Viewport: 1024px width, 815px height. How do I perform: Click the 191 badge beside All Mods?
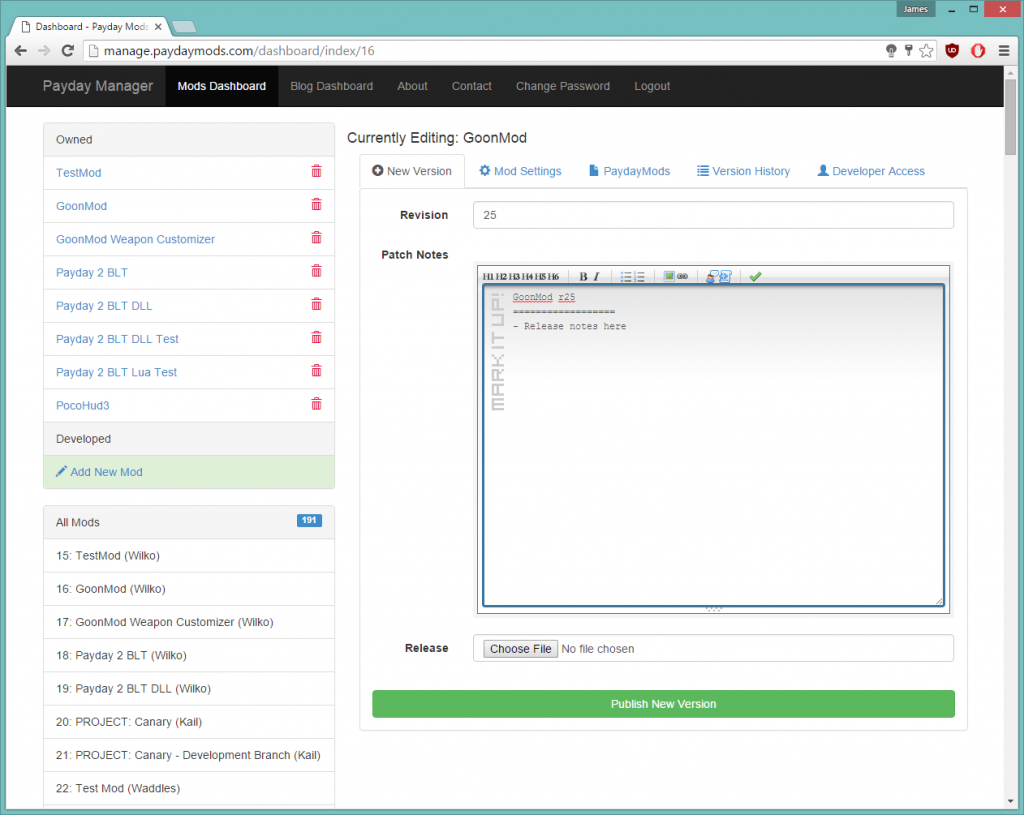[310, 520]
